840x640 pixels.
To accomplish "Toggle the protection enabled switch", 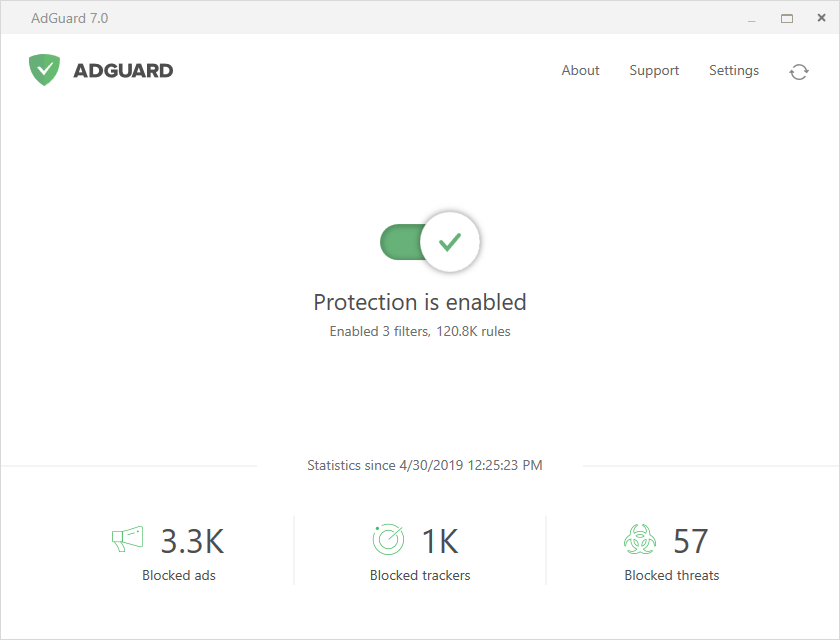I will [x=430, y=242].
